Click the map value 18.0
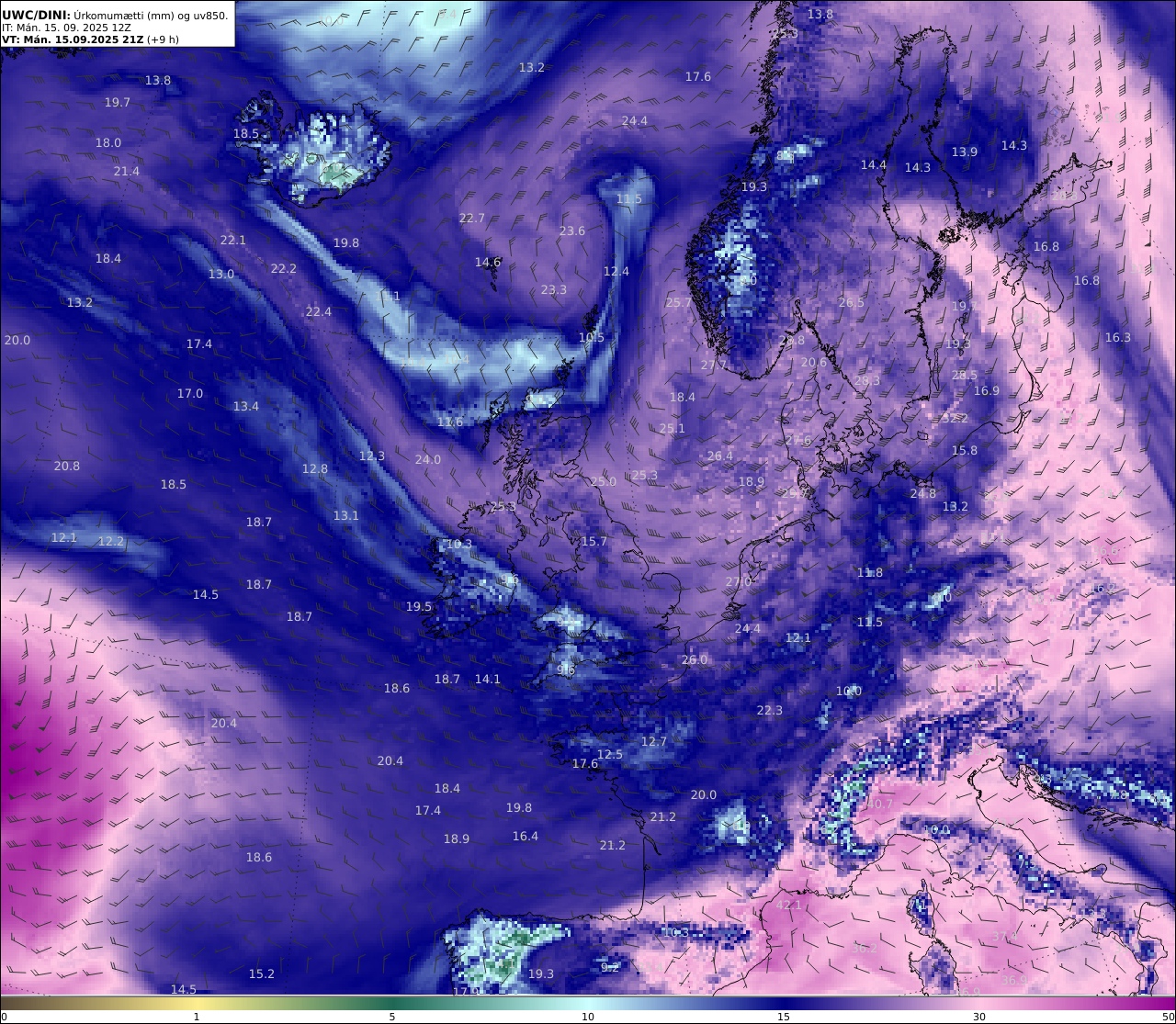 108,143
